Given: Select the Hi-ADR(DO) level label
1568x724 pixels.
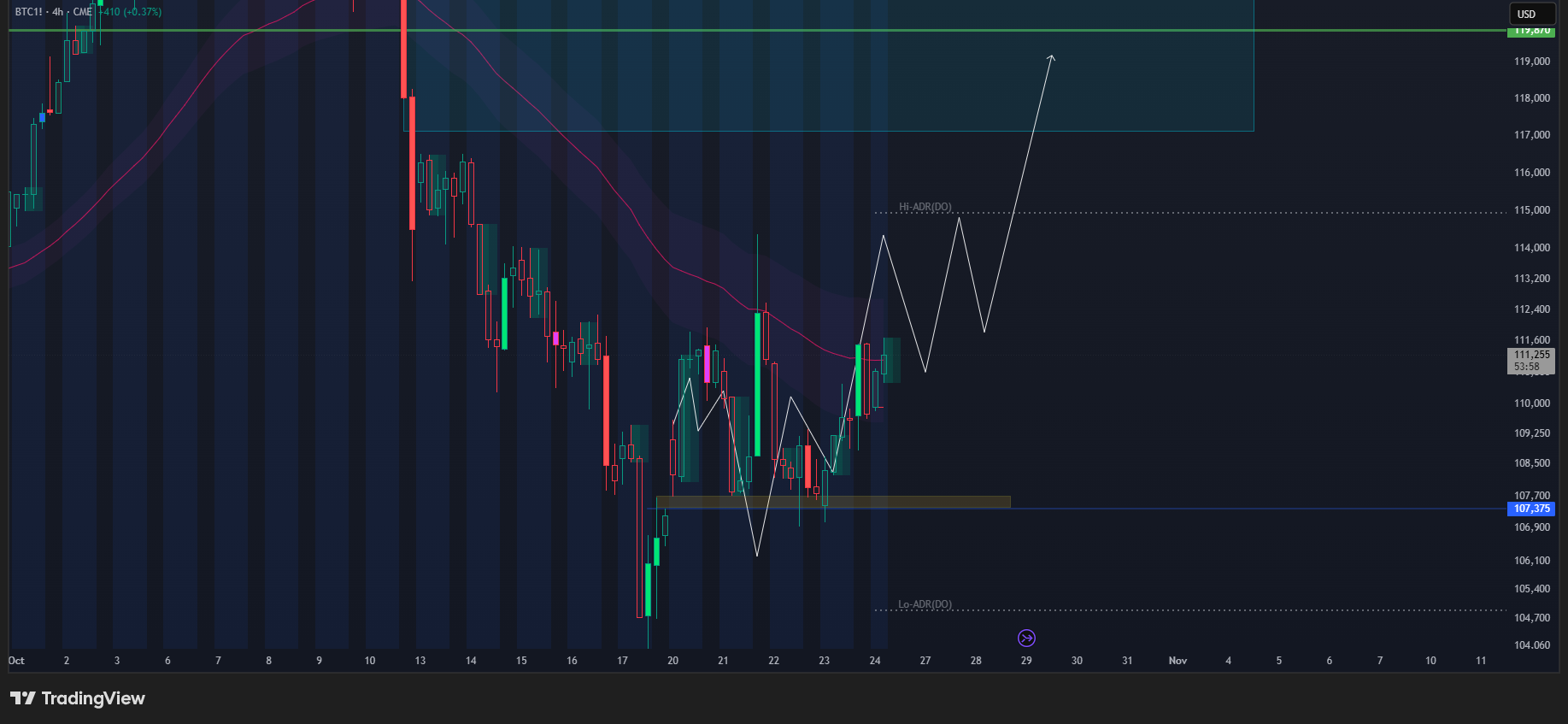Looking at the screenshot, I should [x=925, y=207].
